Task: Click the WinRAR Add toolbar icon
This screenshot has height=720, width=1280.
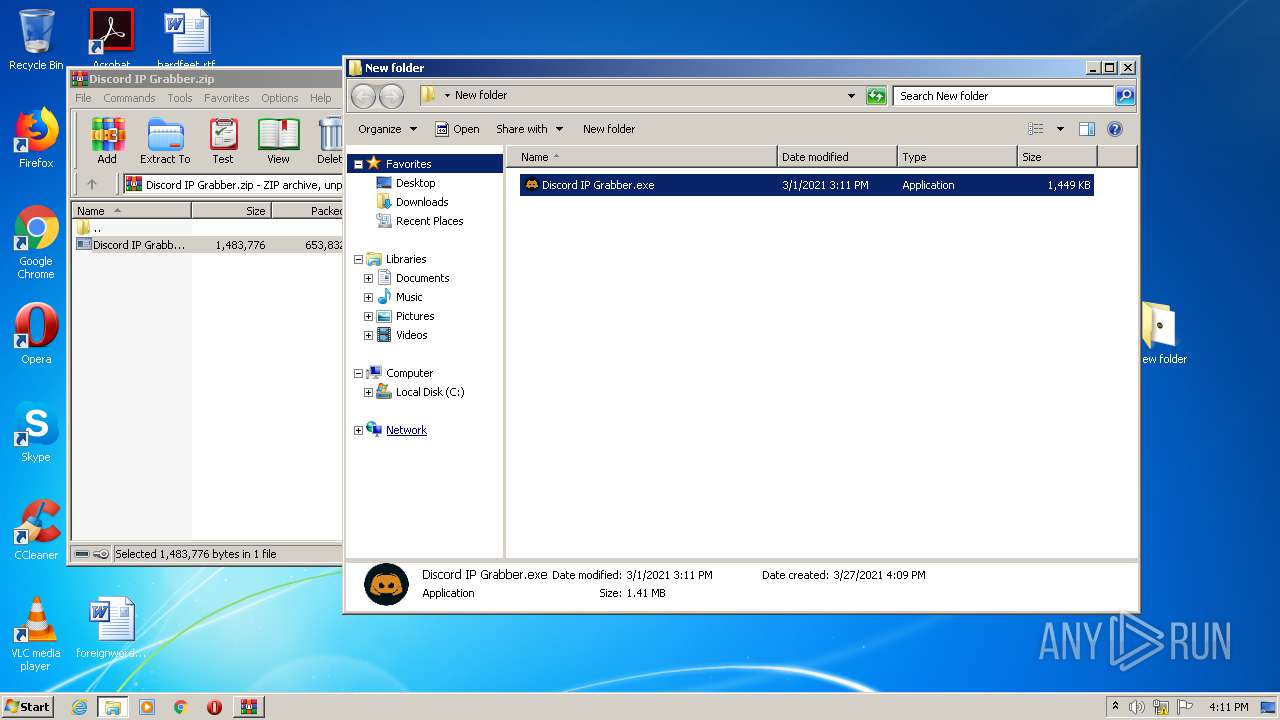Action: coord(106,140)
